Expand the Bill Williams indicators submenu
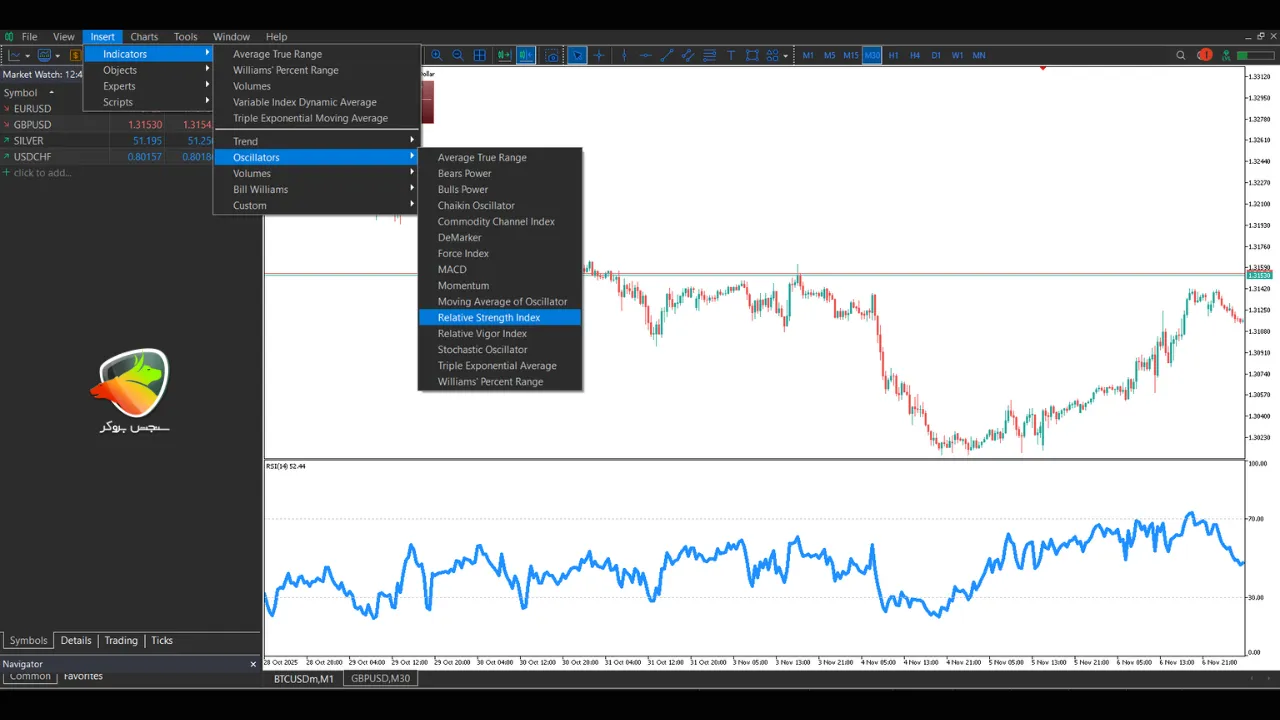1280x720 pixels. click(x=261, y=189)
